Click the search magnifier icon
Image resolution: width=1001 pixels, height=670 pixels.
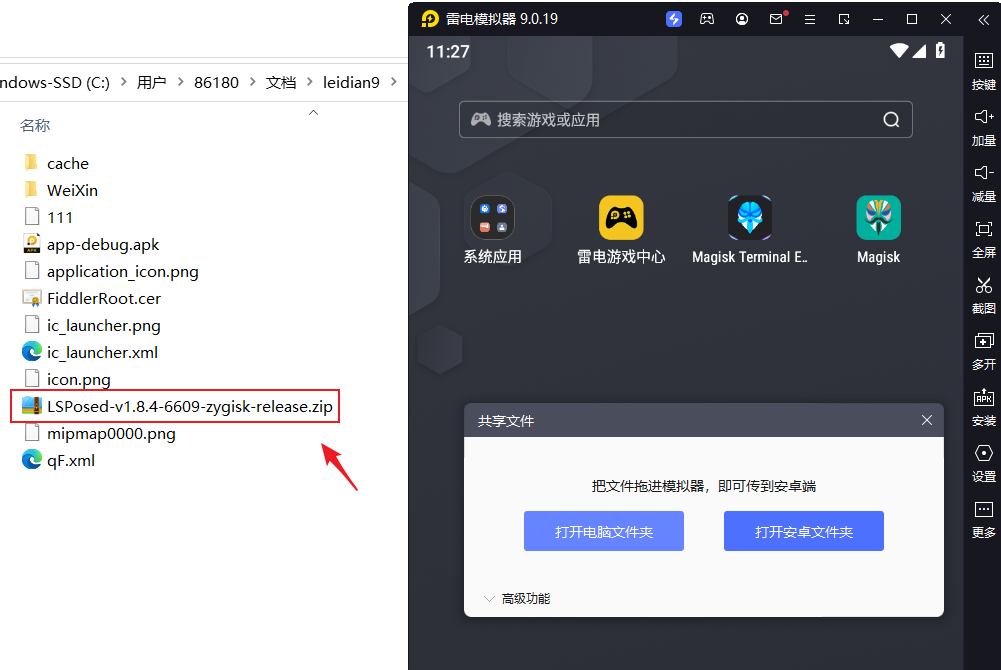tap(891, 119)
